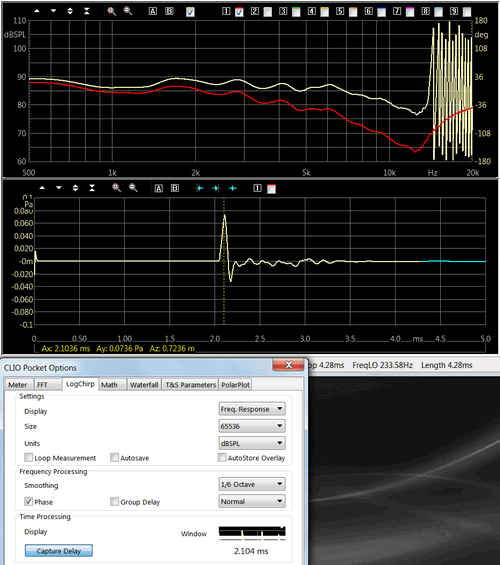Switch to the Waterfall tab
The image size is (500, 565).
[144, 385]
